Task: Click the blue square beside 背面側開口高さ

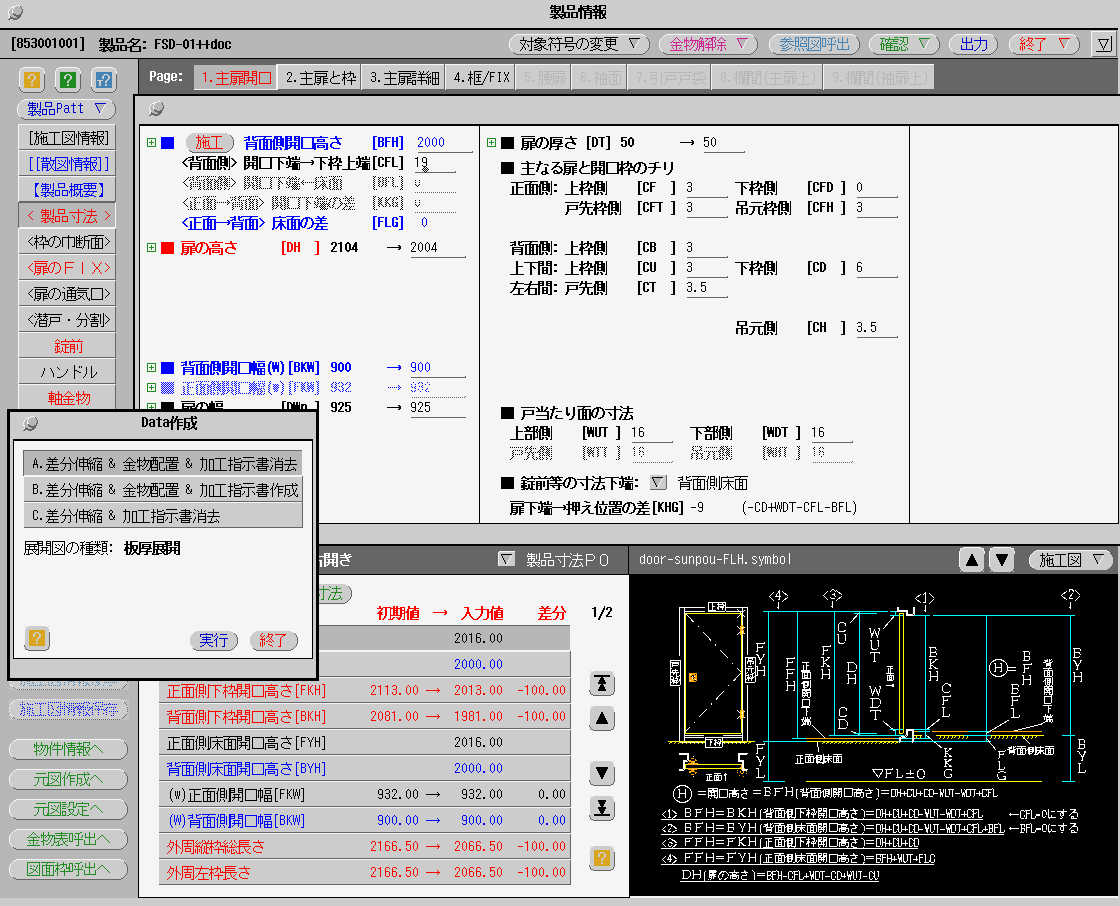Action: click(168, 143)
